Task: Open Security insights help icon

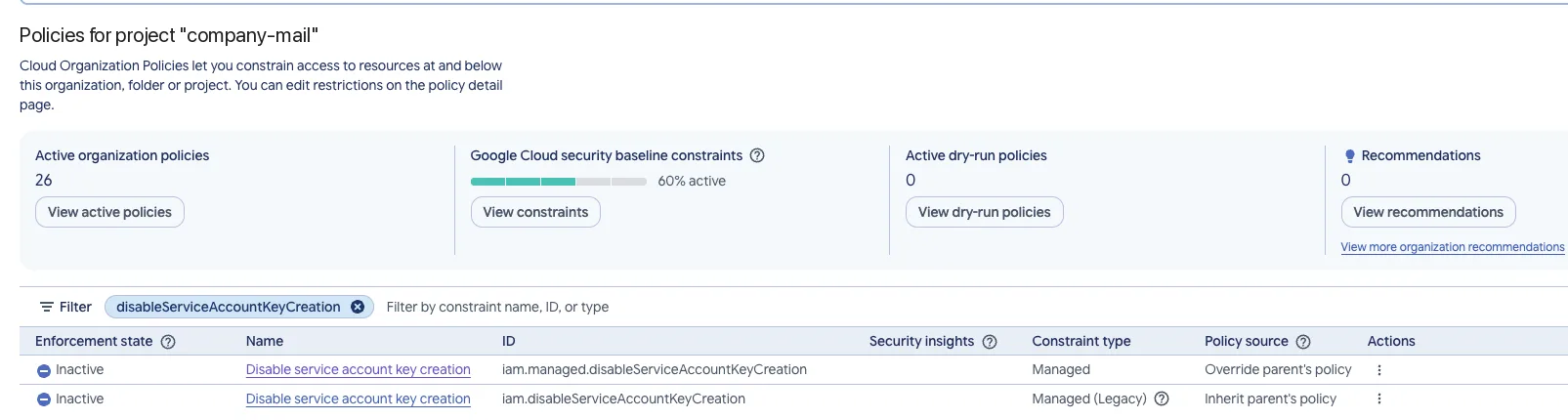Action: coord(990,342)
